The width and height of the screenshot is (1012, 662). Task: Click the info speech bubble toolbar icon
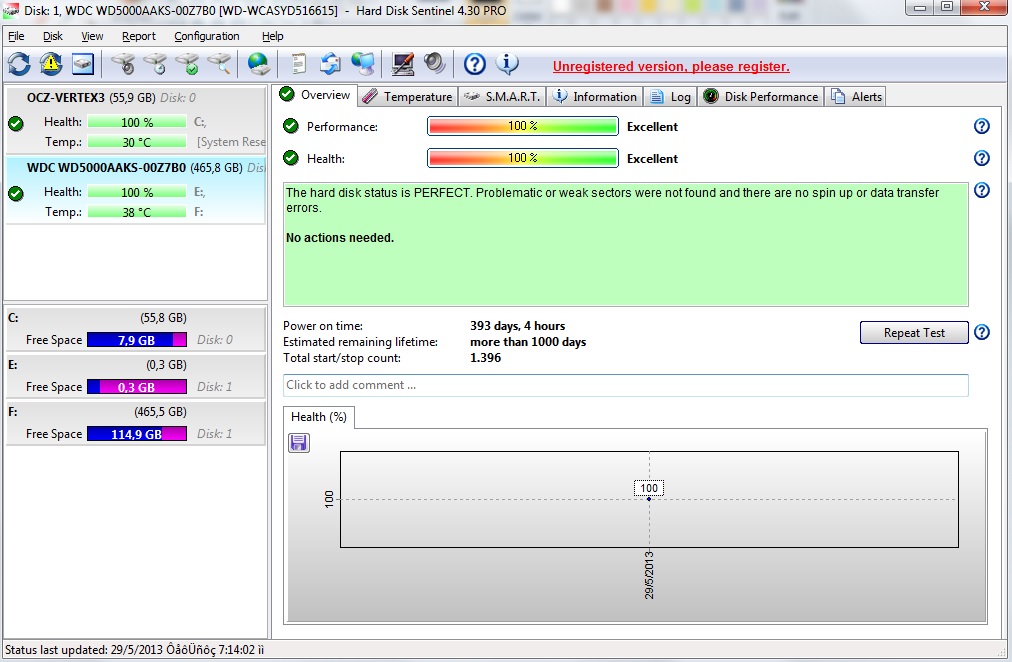click(507, 64)
